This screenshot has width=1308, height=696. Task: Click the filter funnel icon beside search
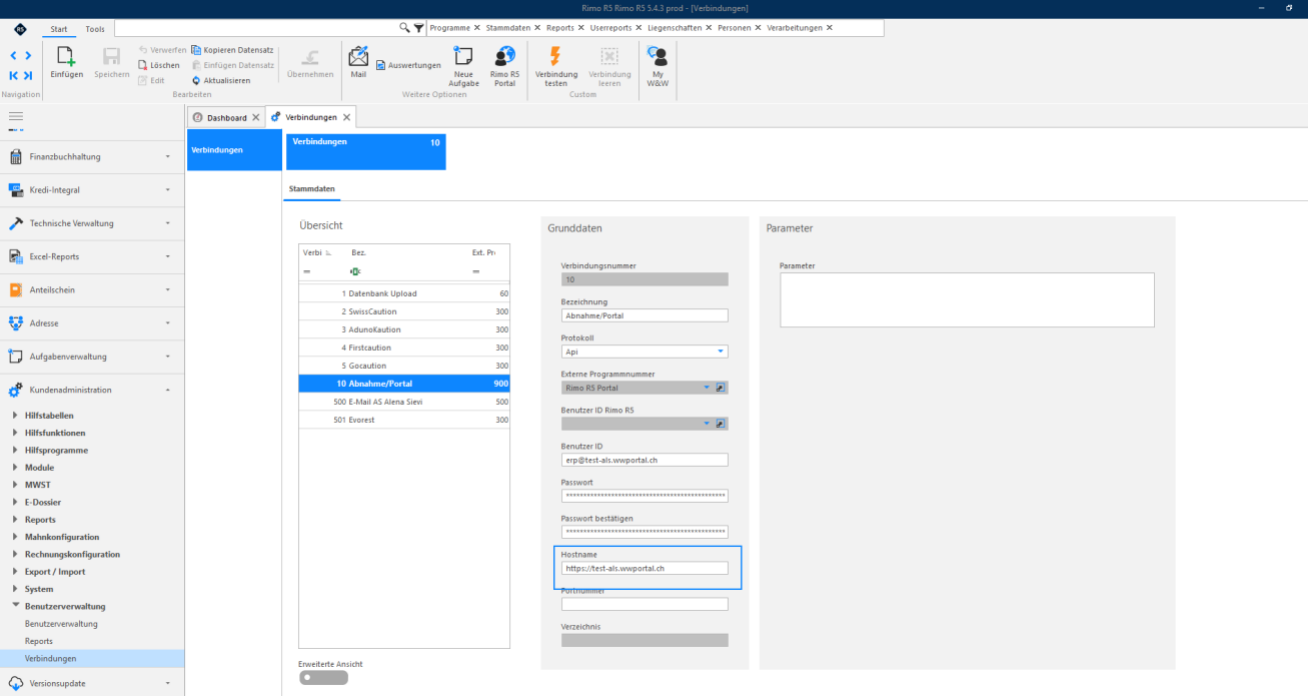tap(419, 28)
